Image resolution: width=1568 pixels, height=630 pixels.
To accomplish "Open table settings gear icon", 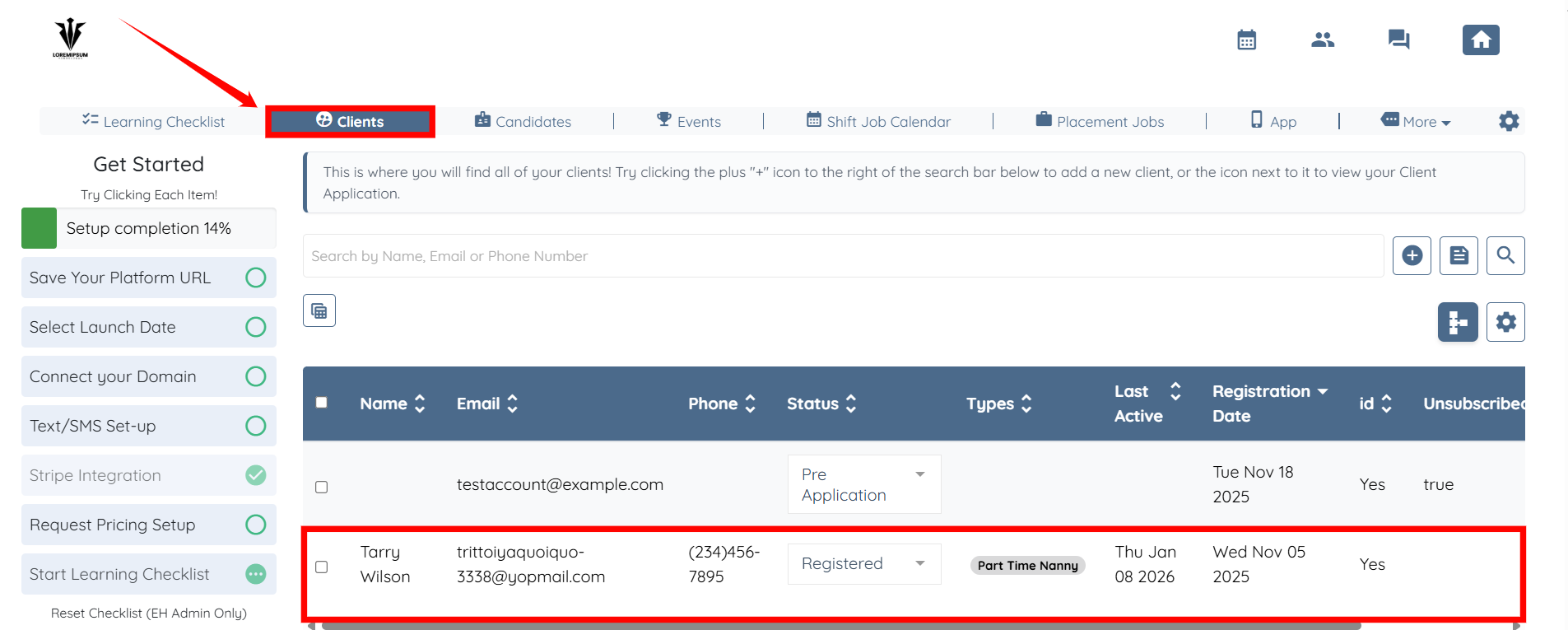I will 1505,322.
